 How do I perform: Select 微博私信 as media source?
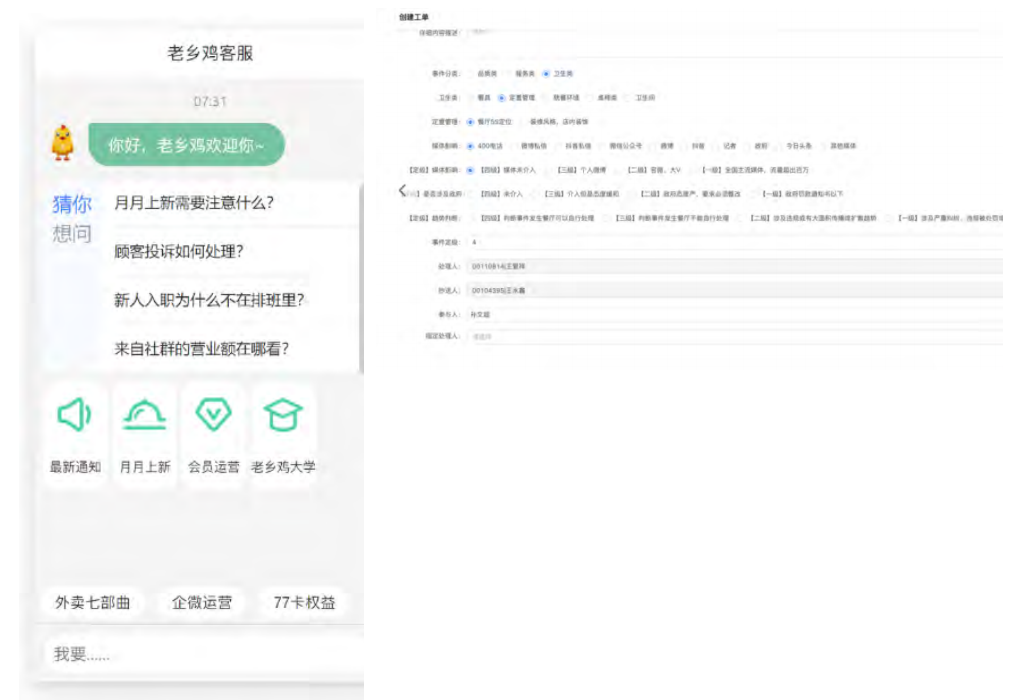[512, 146]
